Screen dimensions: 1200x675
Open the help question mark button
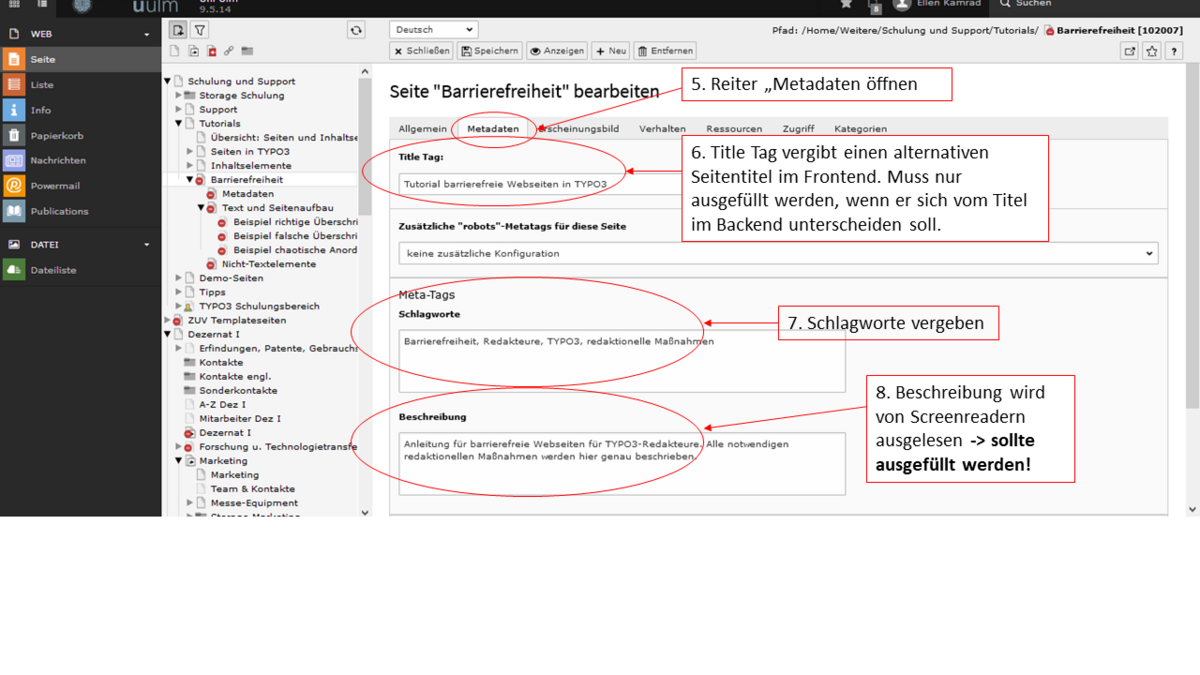pyautogui.click(x=1174, y=51)
